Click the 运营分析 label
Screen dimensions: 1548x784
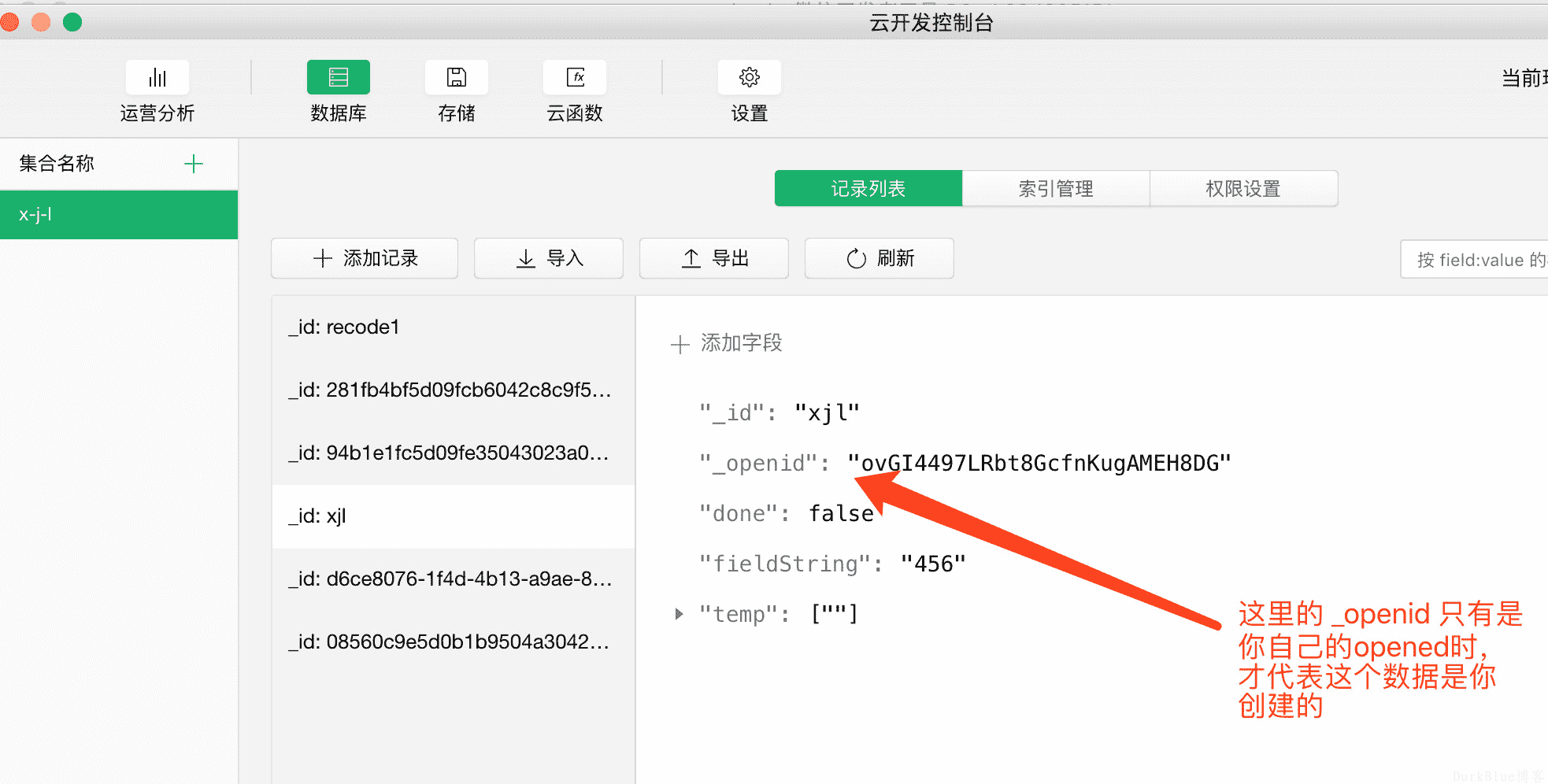coord(157,113)
